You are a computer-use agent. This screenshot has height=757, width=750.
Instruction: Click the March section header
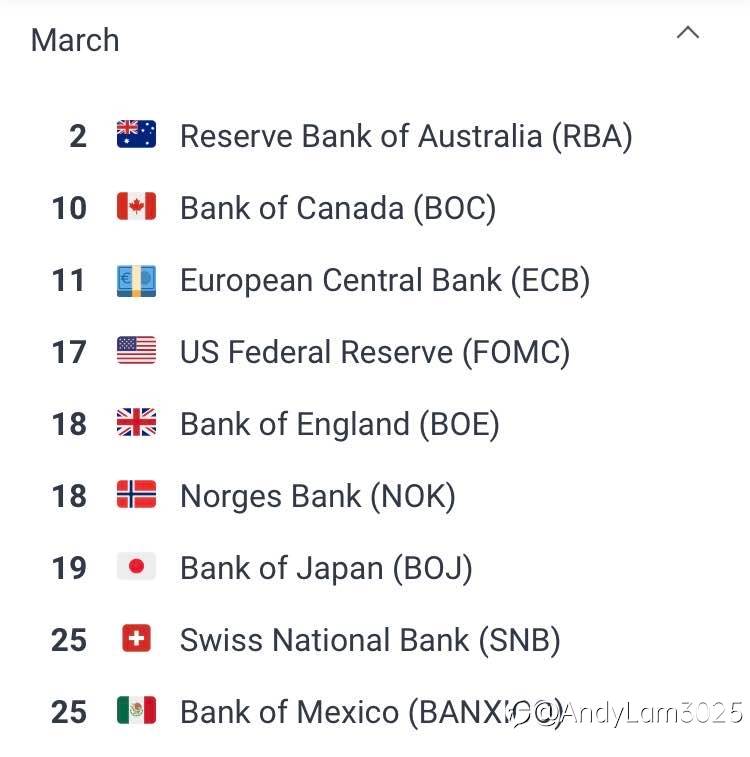[75, 40]
